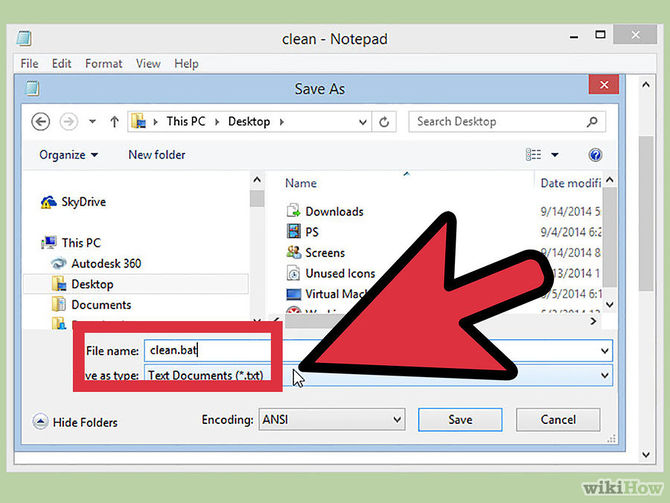
Task: Click the Back arrow navigation button
Action: [41, 122]
